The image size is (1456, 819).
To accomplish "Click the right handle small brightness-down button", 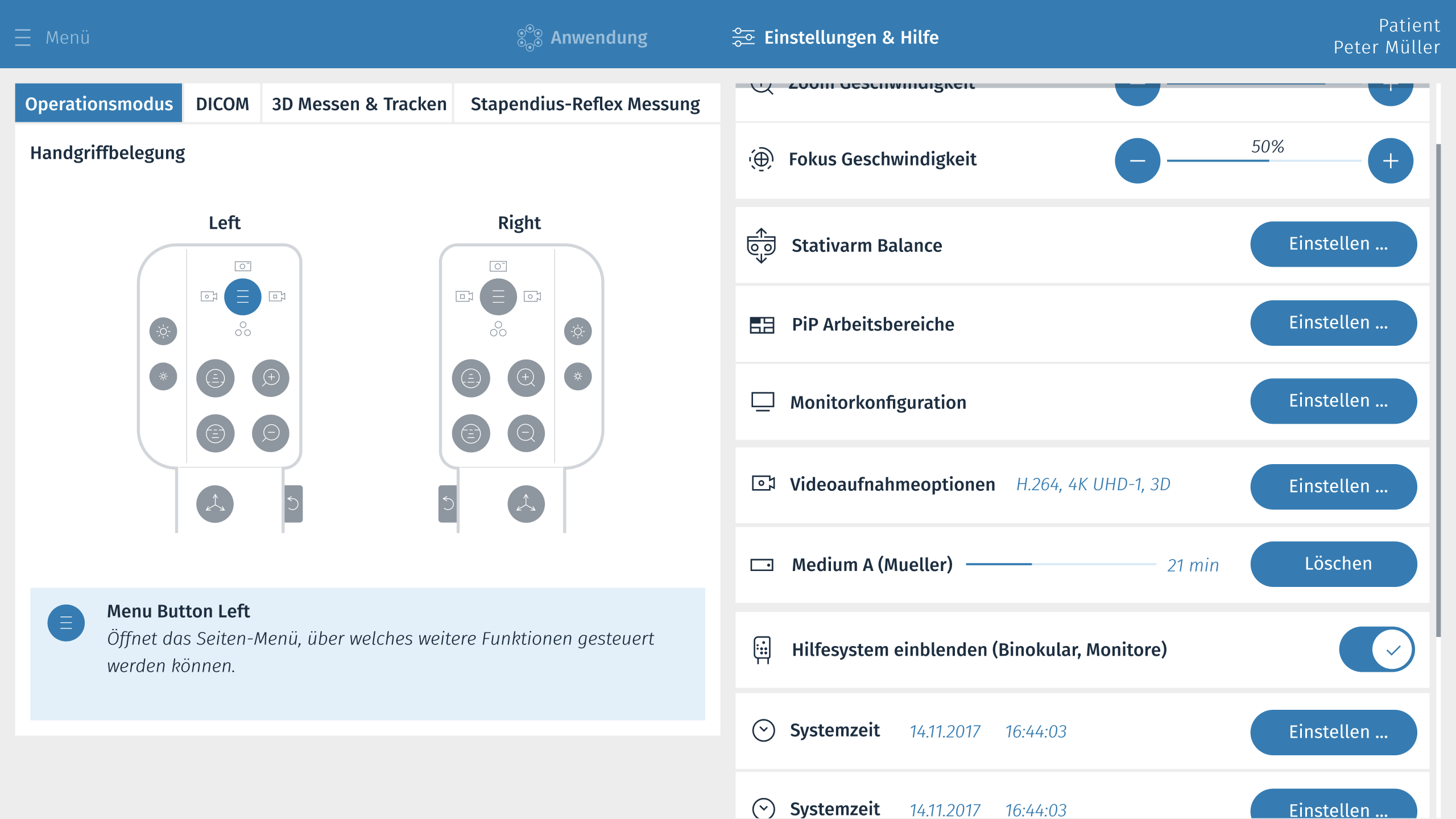I will [x=578, y=377].
